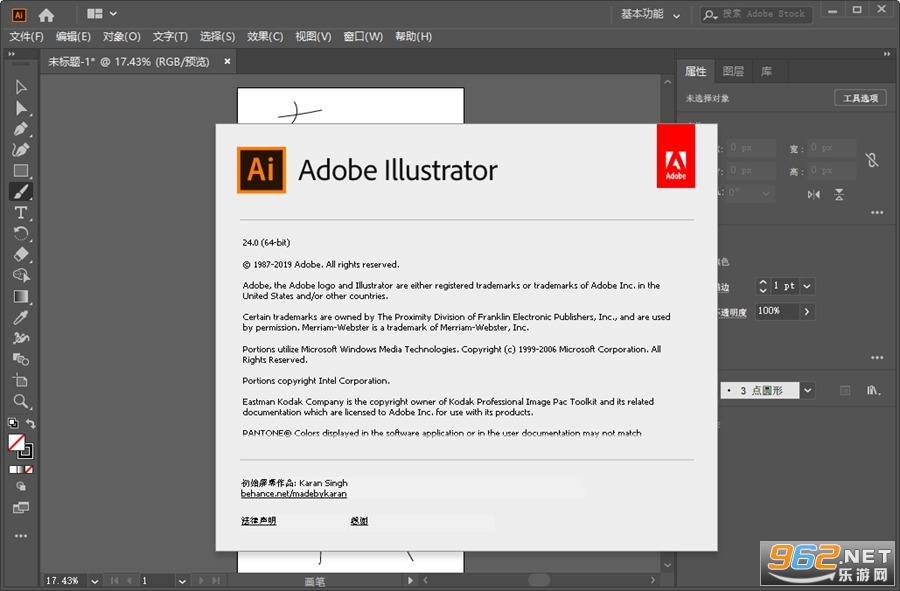The image size is (900, 591).
Task: Select the Zoom magnifier tool
Action: pos(21,401)
